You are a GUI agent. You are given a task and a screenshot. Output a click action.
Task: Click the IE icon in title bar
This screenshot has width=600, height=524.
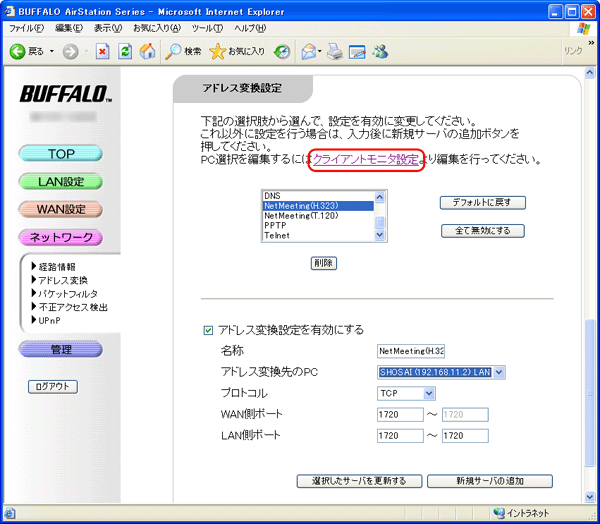(10, 11)
